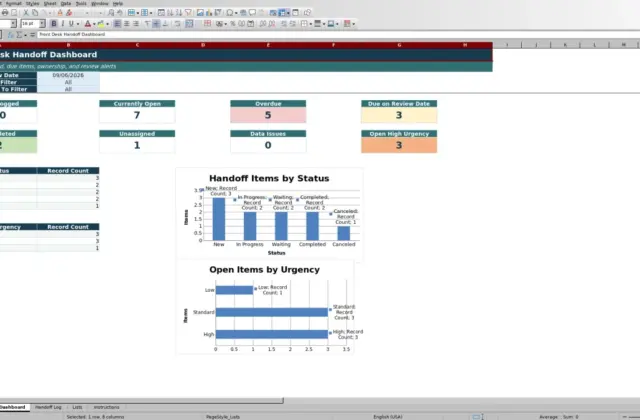640x420 pixels.
Task: Toggle Center Vertically alignment
Action: (156, 24)
